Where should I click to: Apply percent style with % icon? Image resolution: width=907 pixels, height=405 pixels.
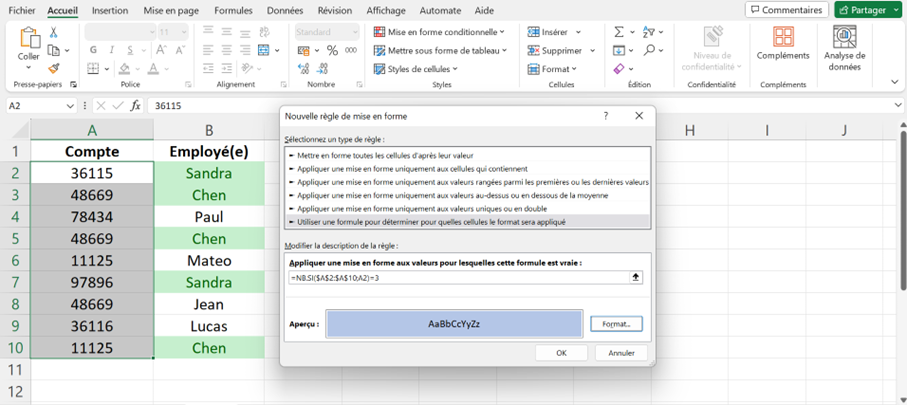(332, 50)
